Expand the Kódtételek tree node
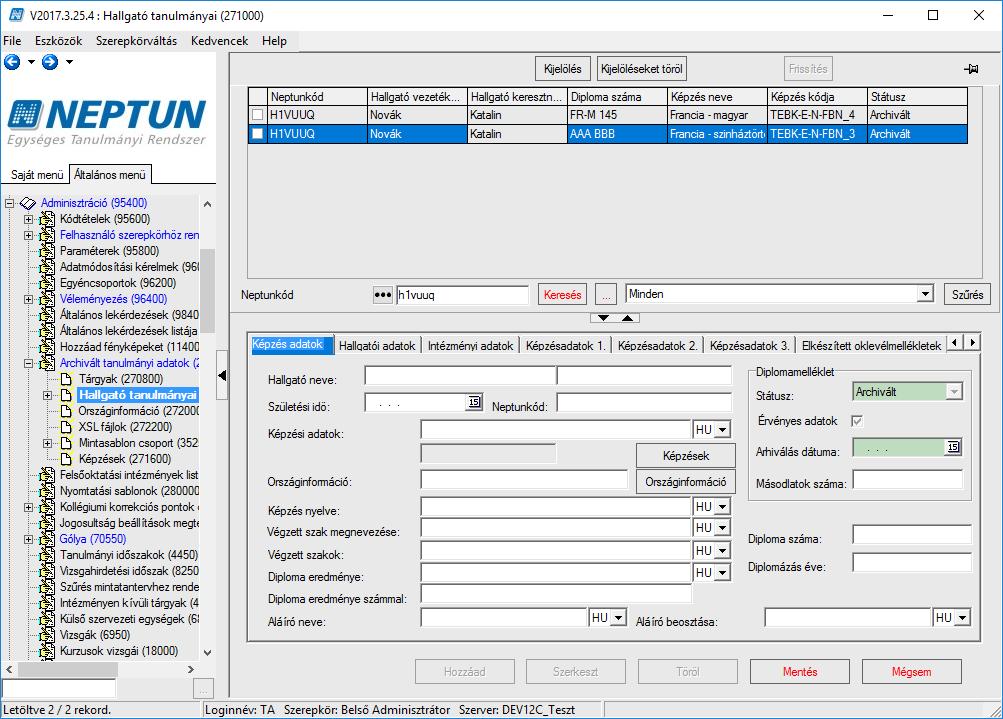 (x=28, y=219)
